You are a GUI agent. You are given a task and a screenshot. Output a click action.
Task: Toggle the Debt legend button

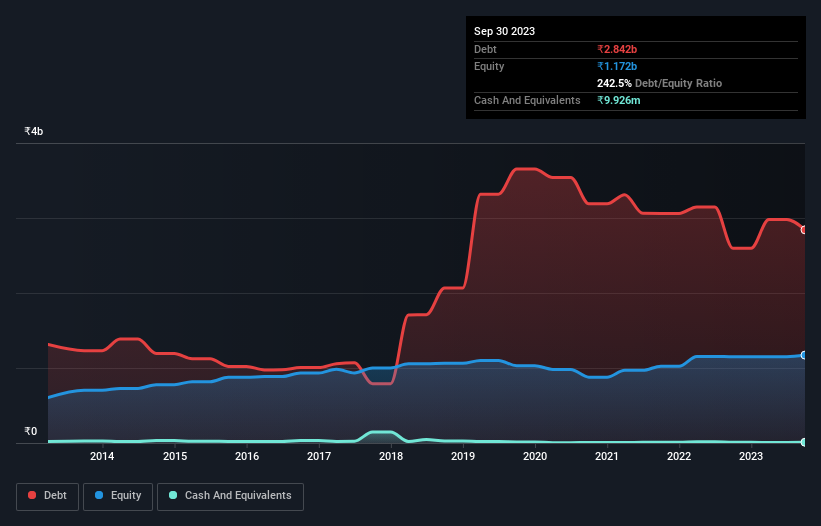click(x=48, y=496)
